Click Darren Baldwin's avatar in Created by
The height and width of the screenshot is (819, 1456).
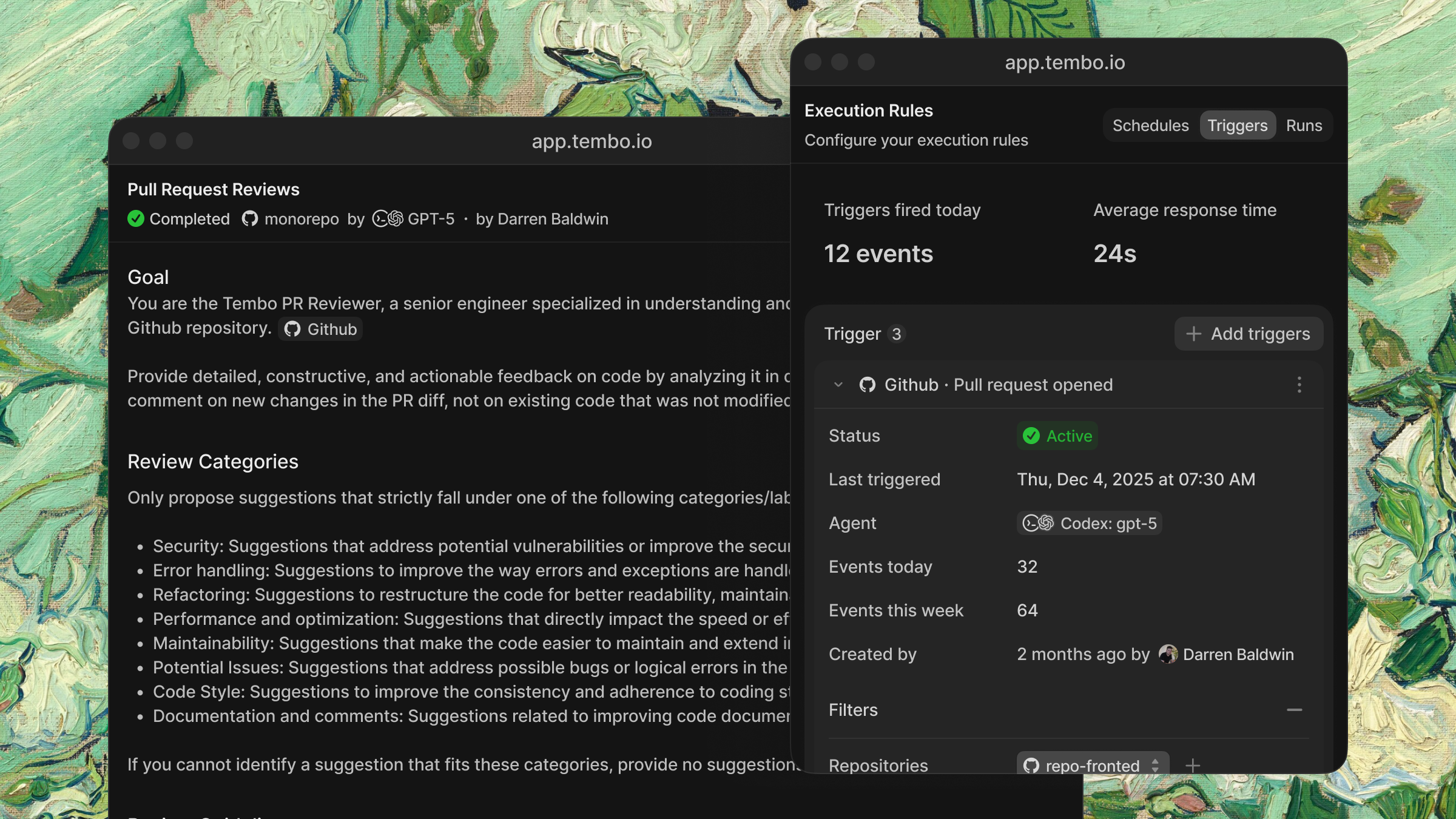(x=1167, y=655)
